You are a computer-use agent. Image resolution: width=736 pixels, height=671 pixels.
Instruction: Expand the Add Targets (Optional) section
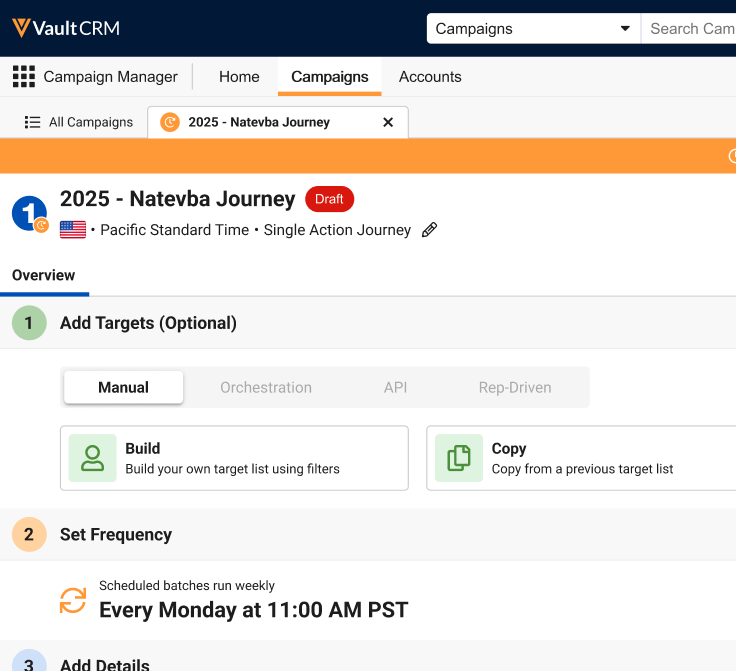(x=148, y=323)
